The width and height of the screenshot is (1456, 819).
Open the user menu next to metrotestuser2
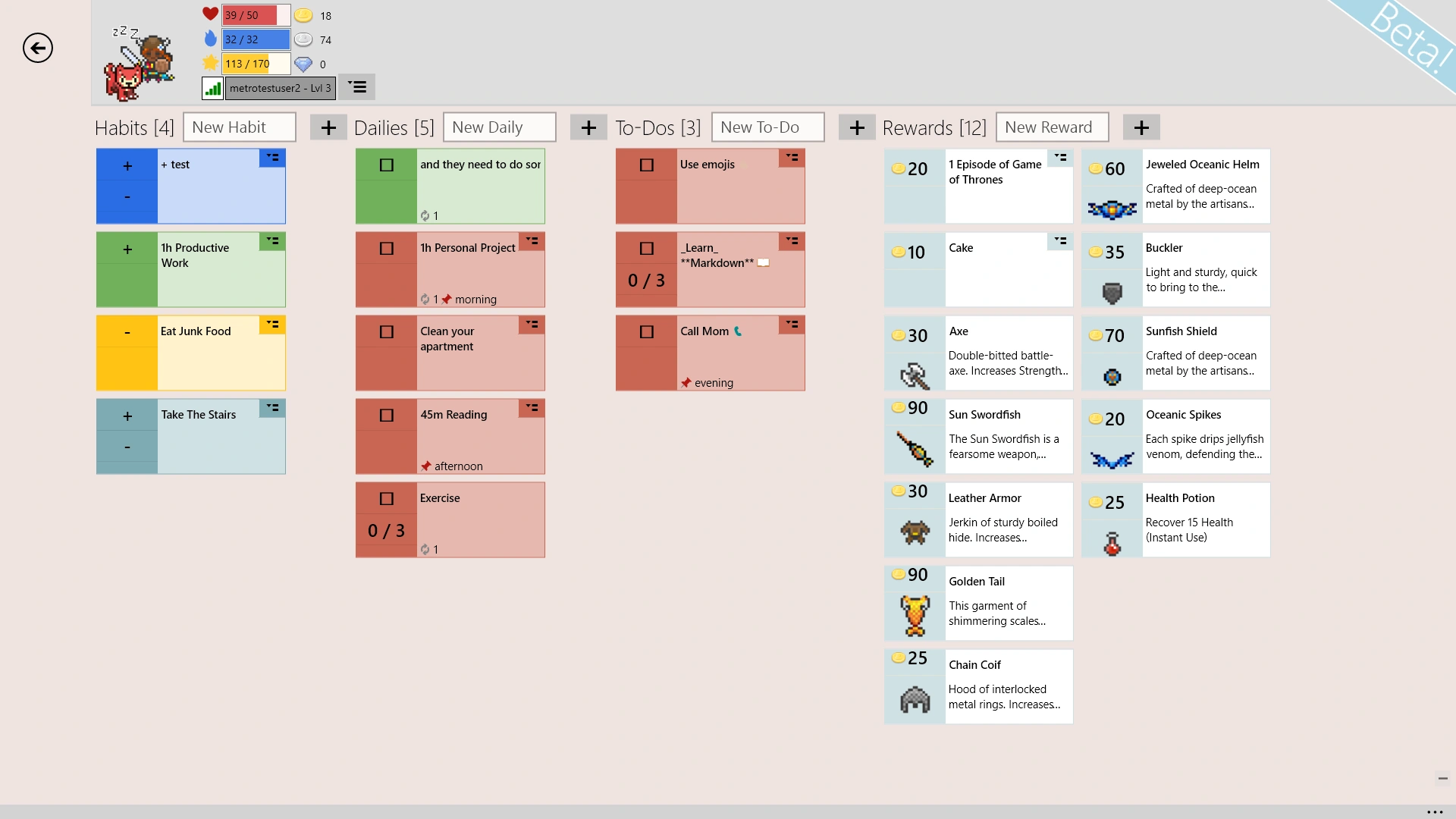point(356,87)
